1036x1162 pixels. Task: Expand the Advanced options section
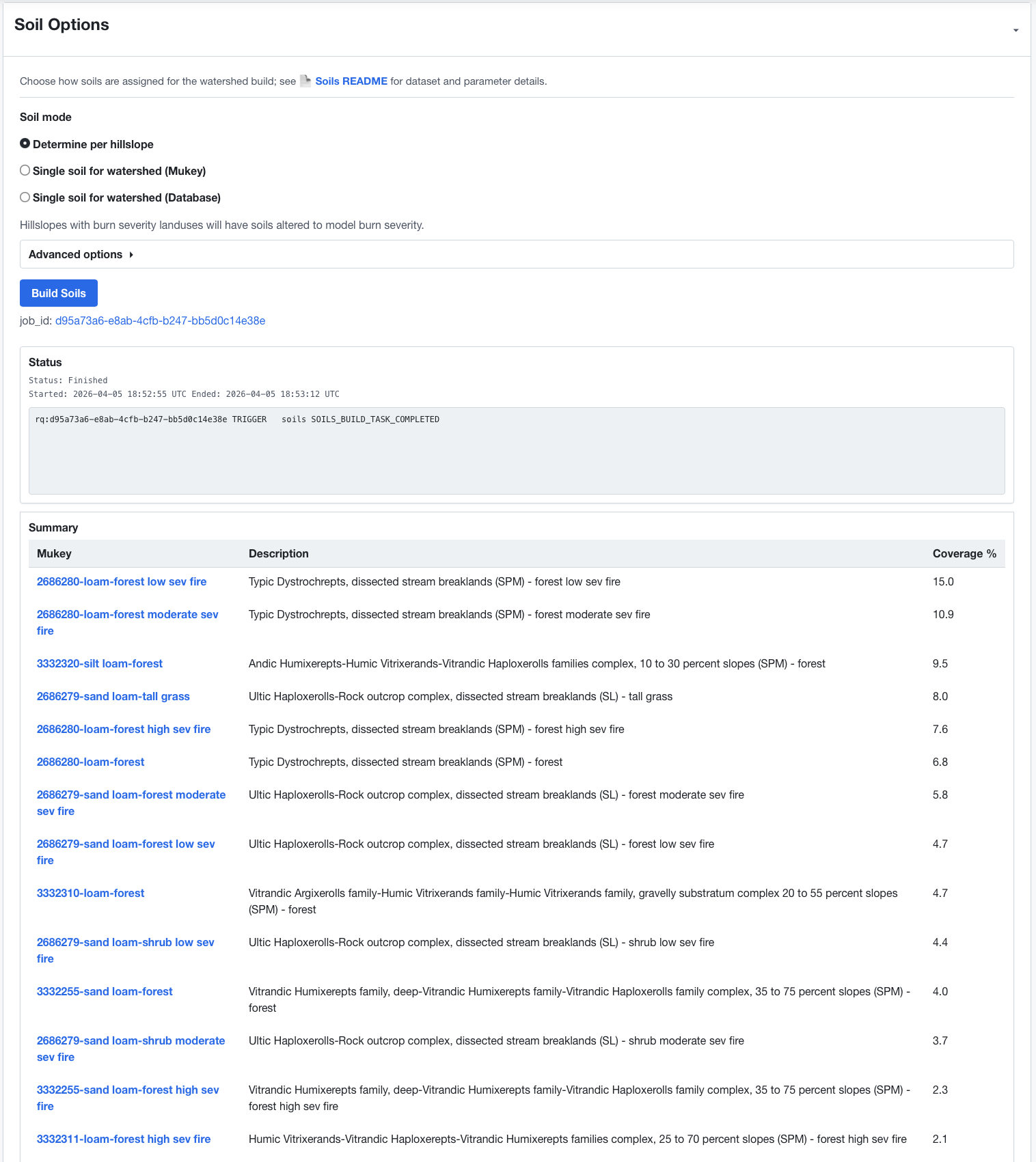(81, 254)
